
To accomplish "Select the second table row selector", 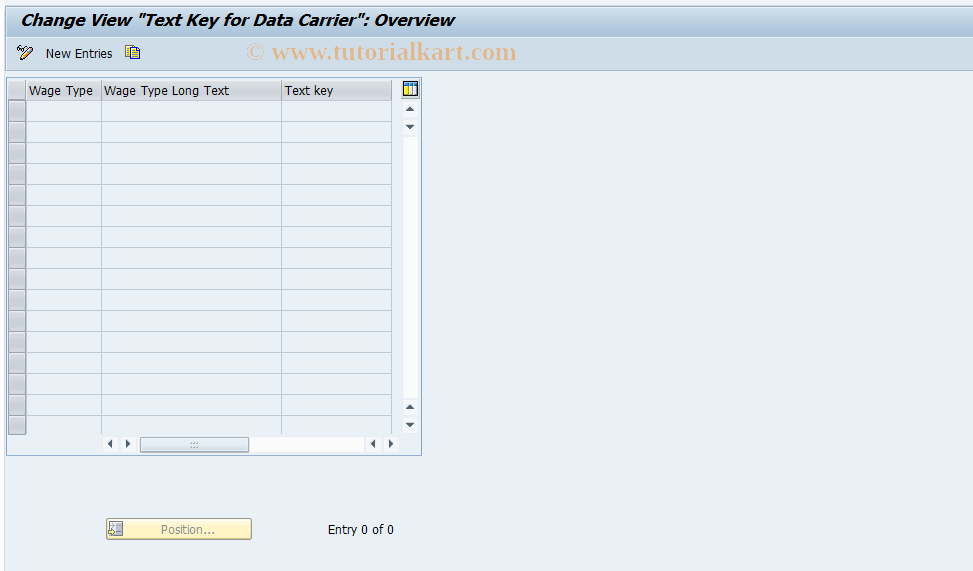I will coord(17,132).
